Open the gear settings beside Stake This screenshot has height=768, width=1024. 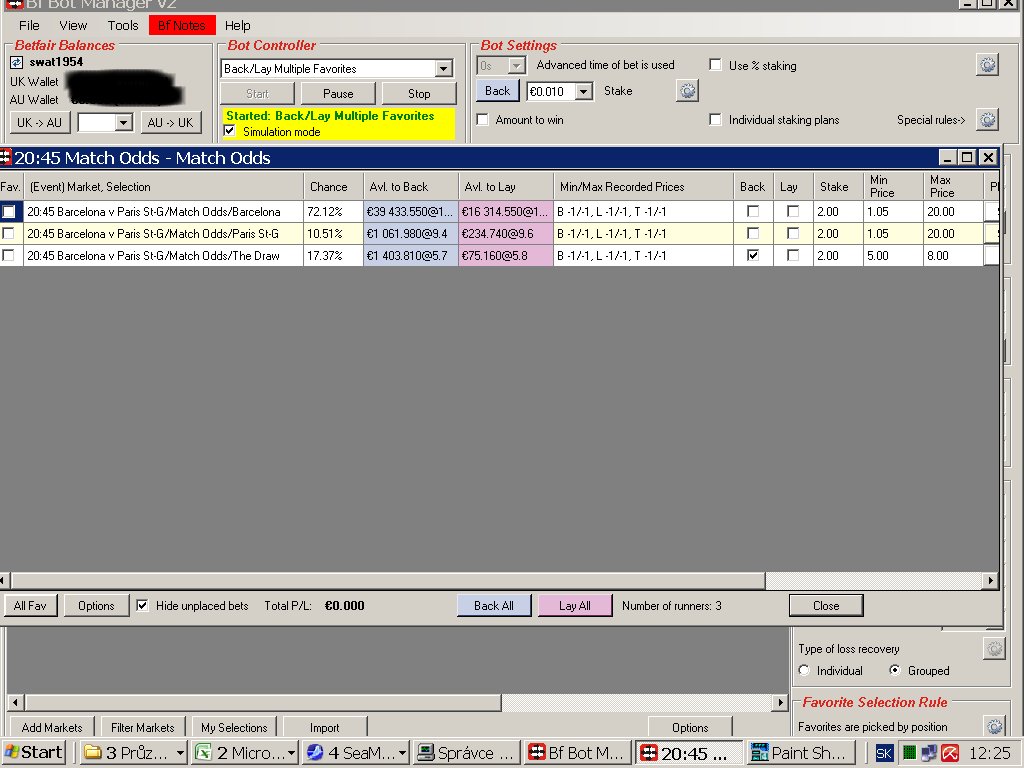(687, 91)
